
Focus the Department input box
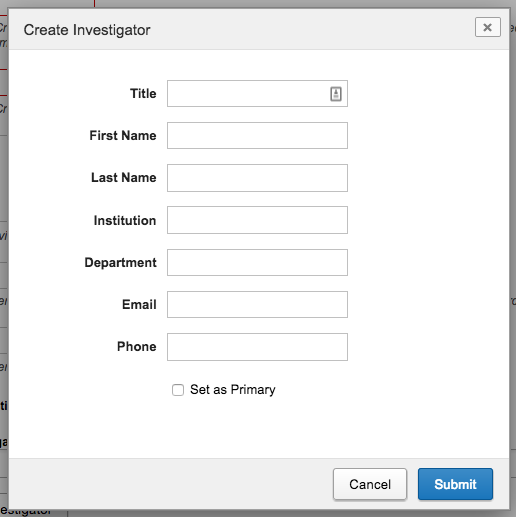click(257, 262)
